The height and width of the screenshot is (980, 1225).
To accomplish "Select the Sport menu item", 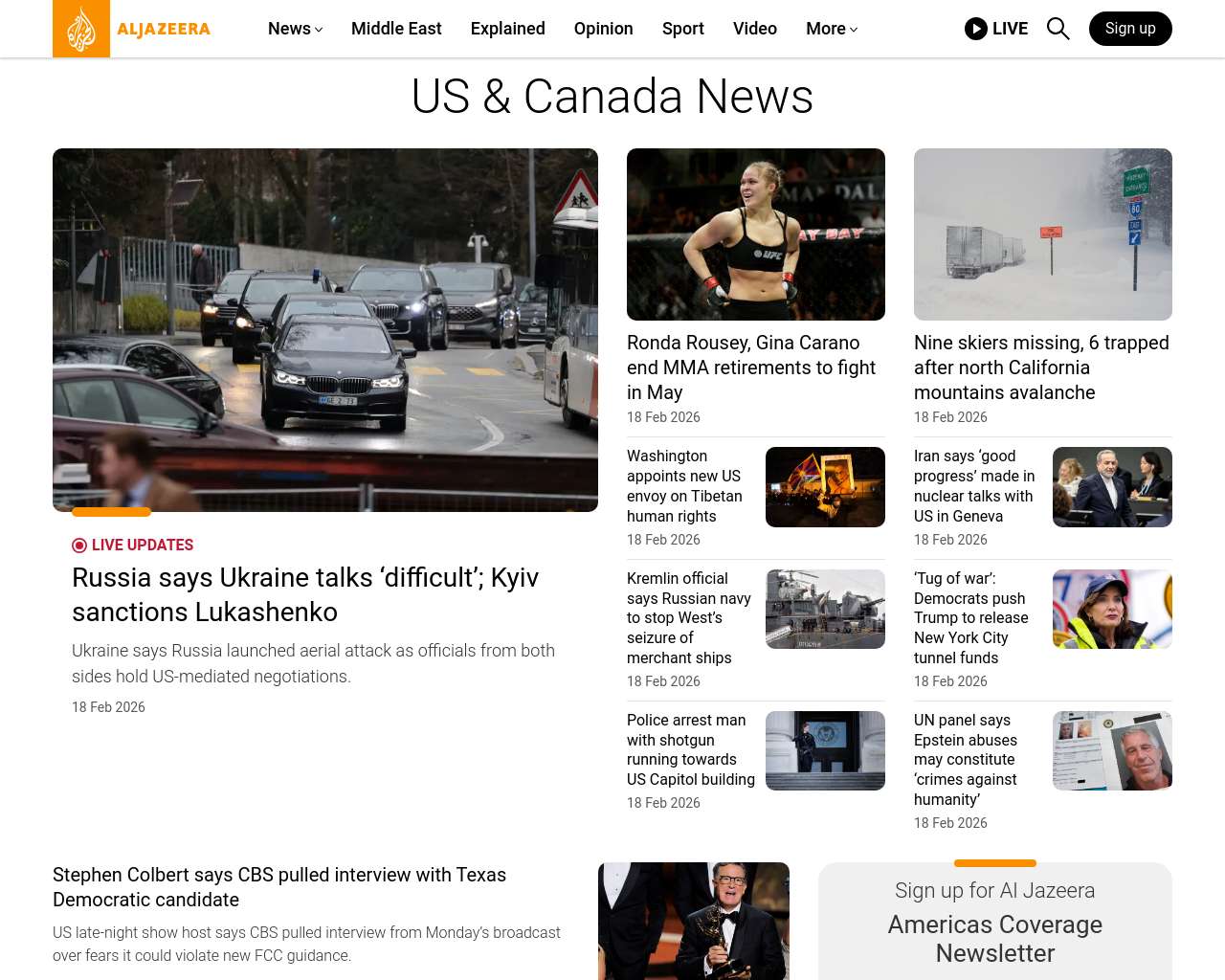I will 682,29.
